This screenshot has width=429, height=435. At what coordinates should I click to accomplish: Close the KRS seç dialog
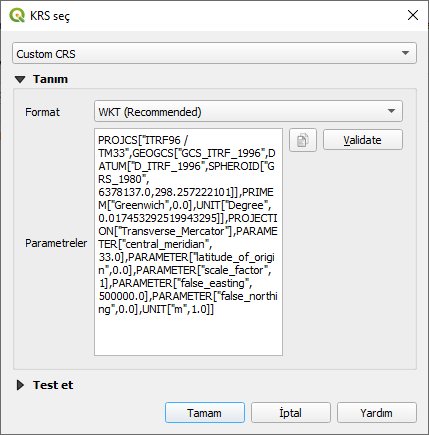coord(413,15)
